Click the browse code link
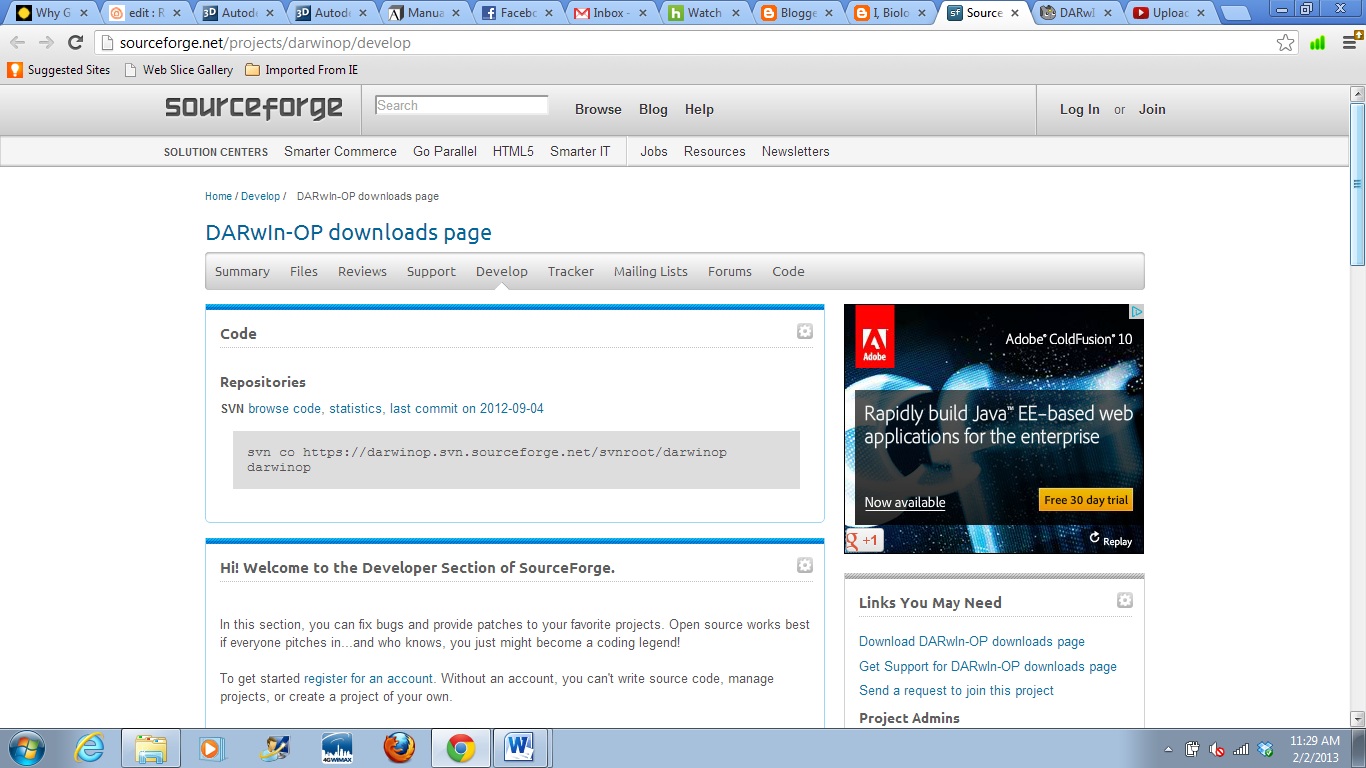The width and height of the screenshot is (1366, 768). [285, 408]
